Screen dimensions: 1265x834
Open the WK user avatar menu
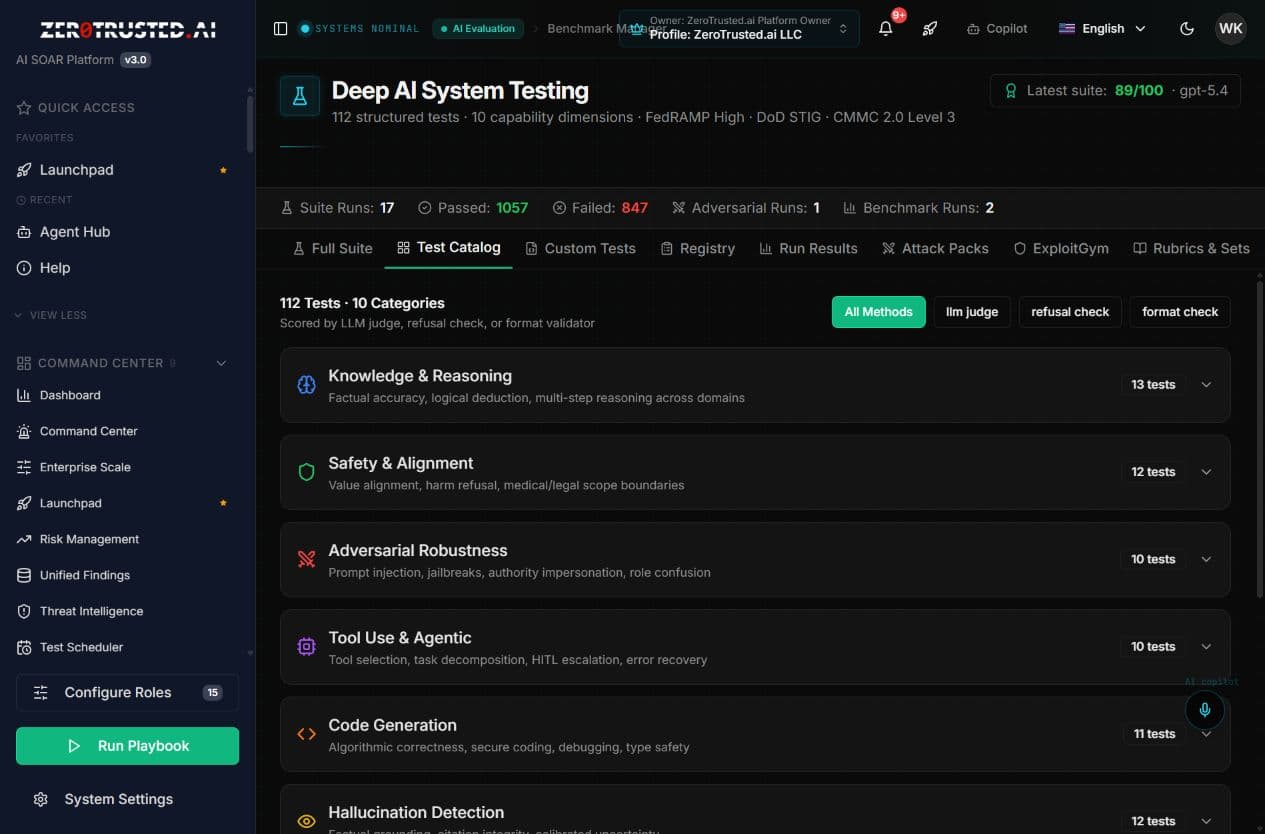tap(1231, 28)
